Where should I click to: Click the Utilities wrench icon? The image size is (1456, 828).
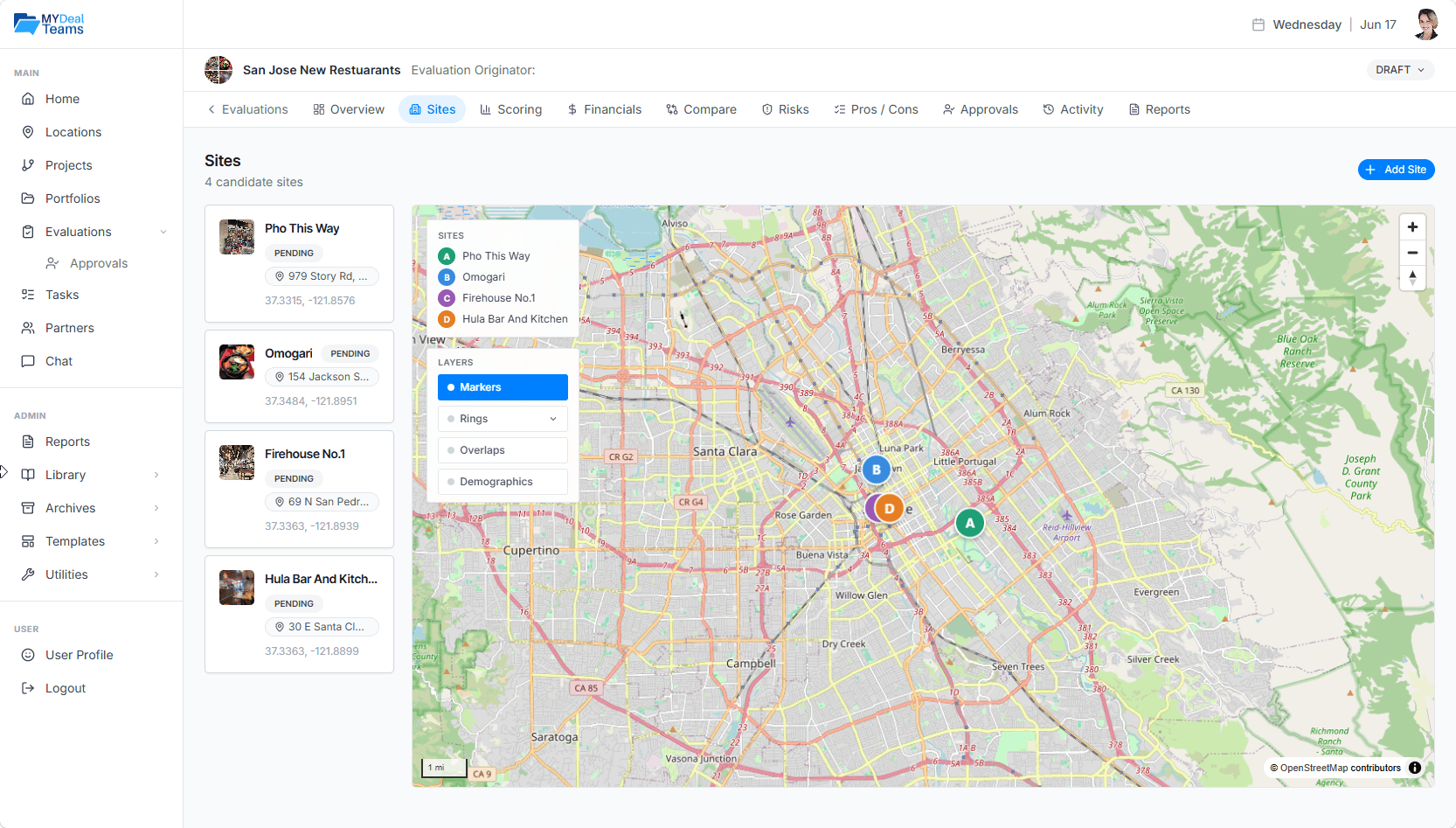click(x=28, y=574)
